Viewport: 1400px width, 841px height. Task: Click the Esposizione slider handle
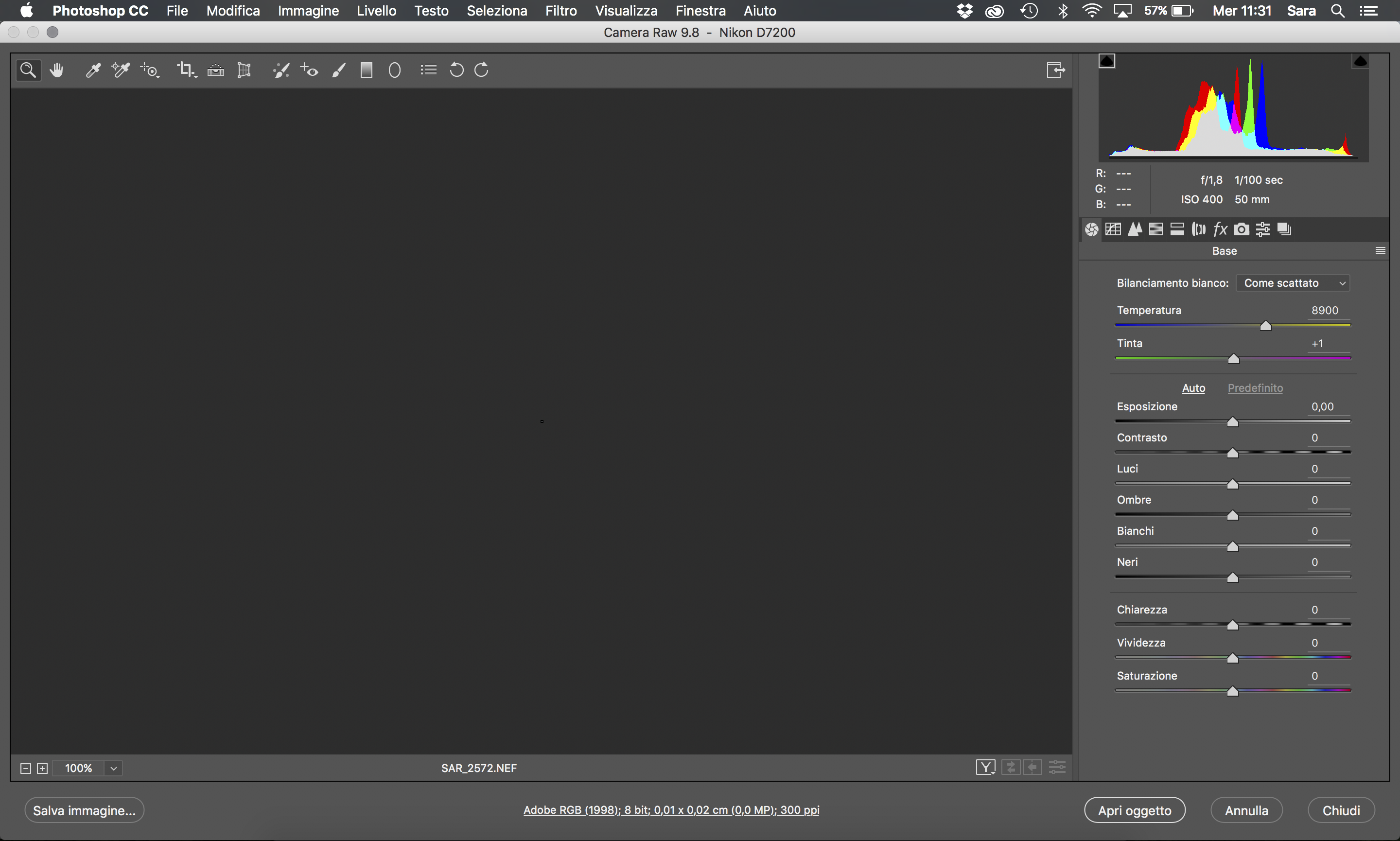click(x=1233, y=422)
